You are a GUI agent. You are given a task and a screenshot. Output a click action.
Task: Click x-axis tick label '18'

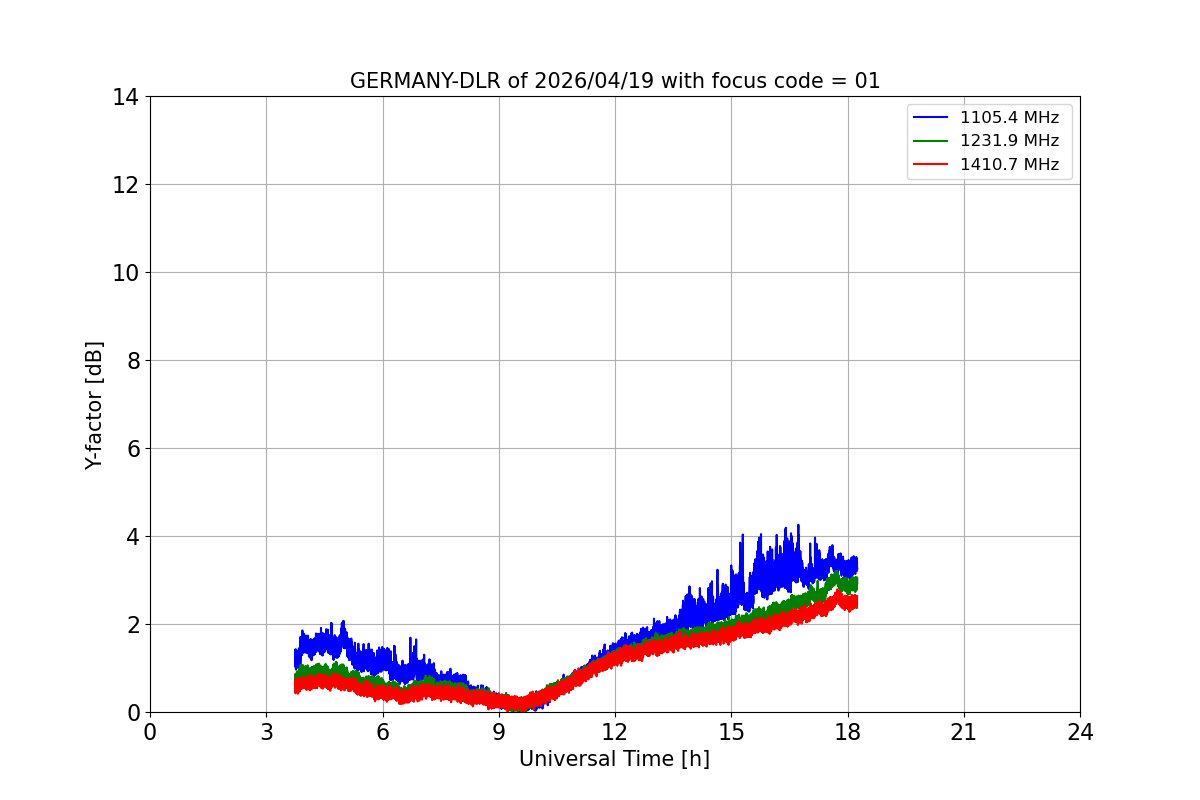coord(848,732)
